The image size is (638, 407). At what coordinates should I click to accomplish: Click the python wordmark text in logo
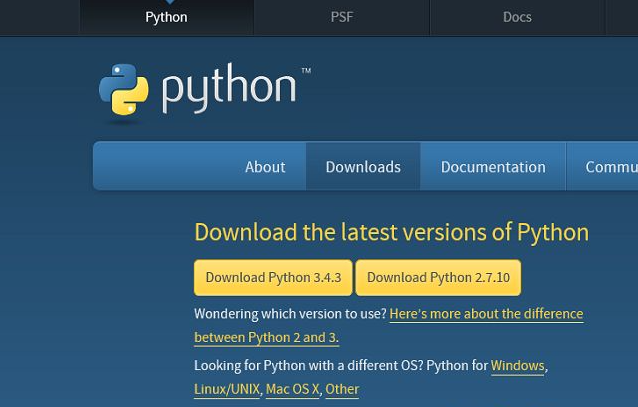tap(229, 89)
